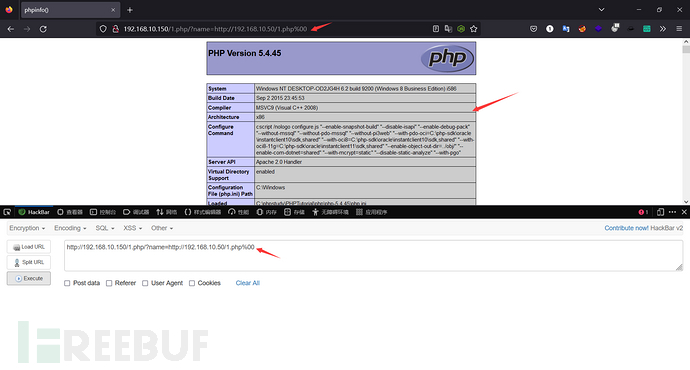Select the phpinfo() browser tab
690x370 pixels.
(70, 10)
